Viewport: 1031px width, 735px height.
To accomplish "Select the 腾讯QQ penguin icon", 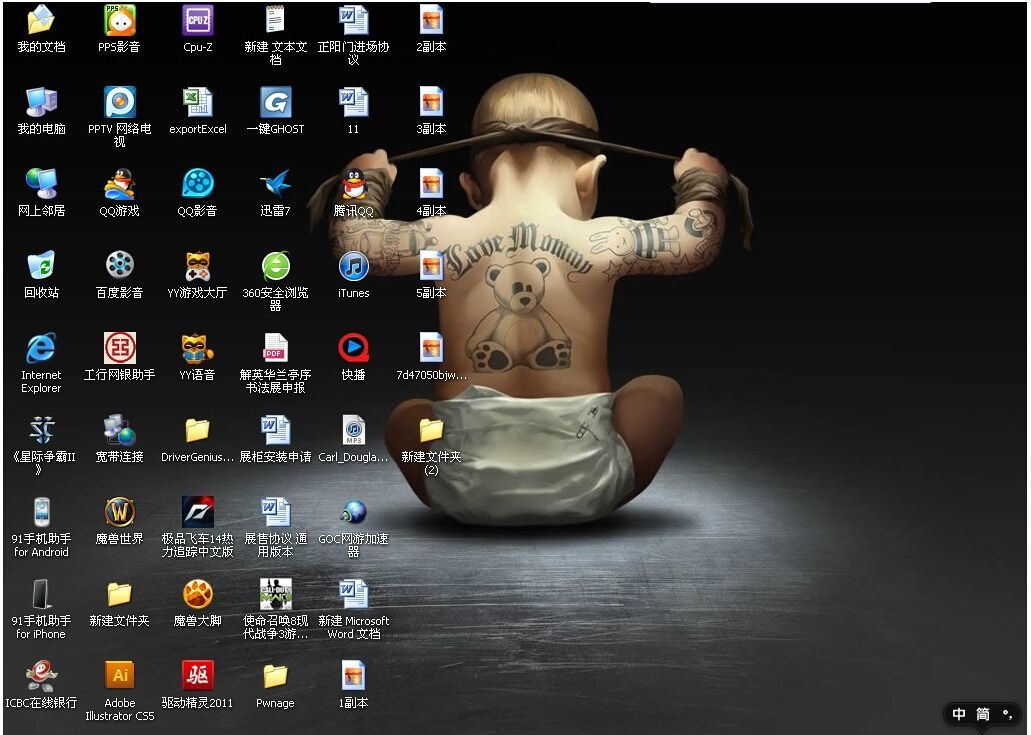I will click(353, 184).
